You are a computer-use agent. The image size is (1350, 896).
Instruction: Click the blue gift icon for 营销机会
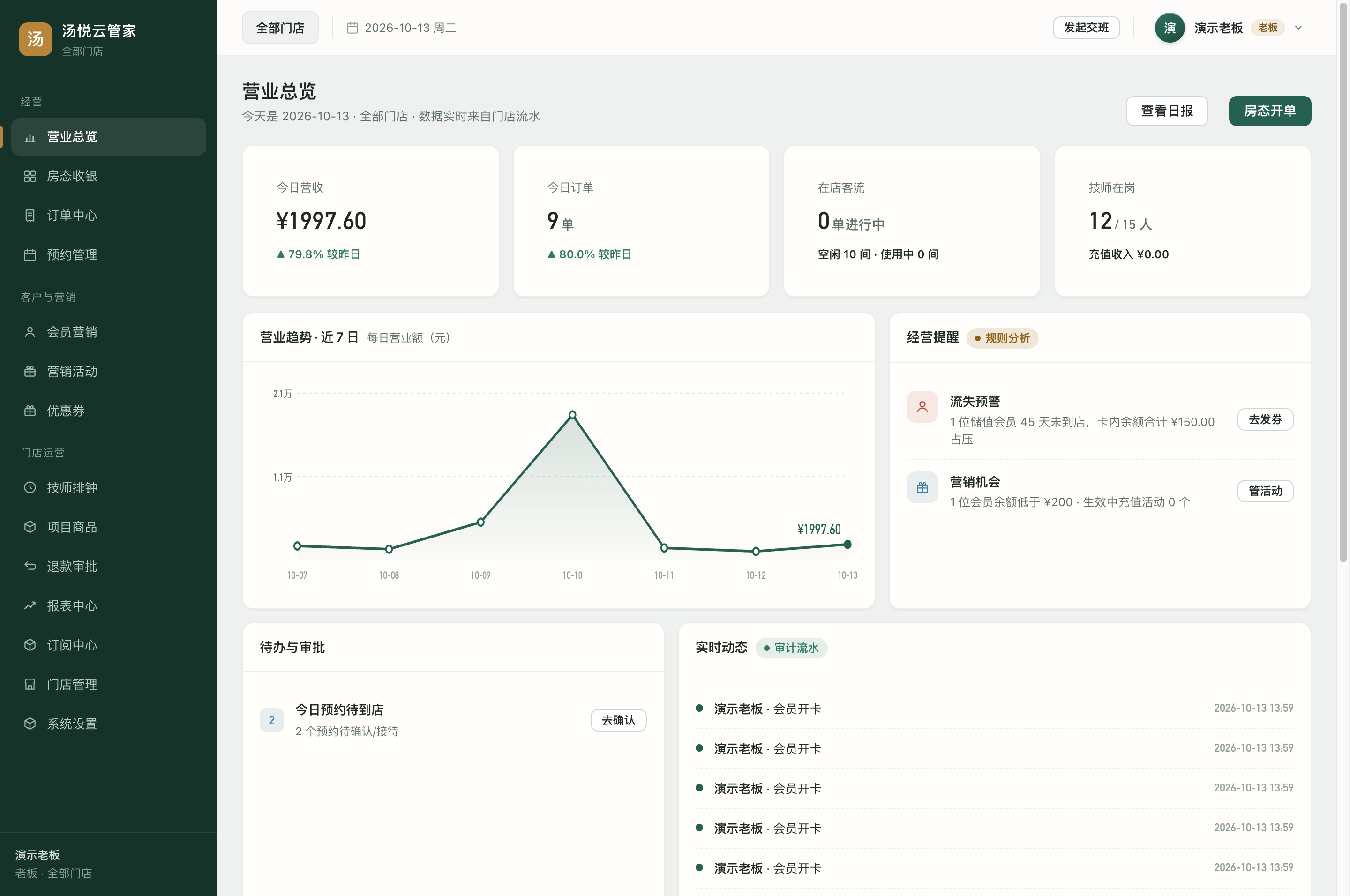tap(922, 487)
